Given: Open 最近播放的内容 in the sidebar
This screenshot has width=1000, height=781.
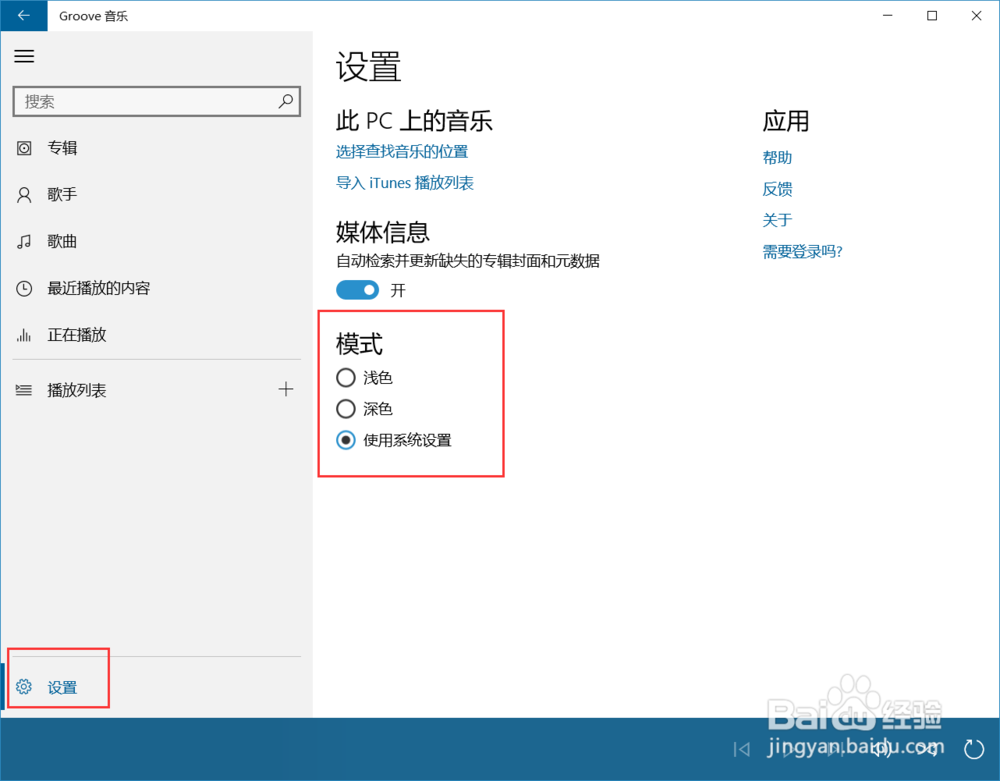Looking at the screenshot, I should [156, 288].
